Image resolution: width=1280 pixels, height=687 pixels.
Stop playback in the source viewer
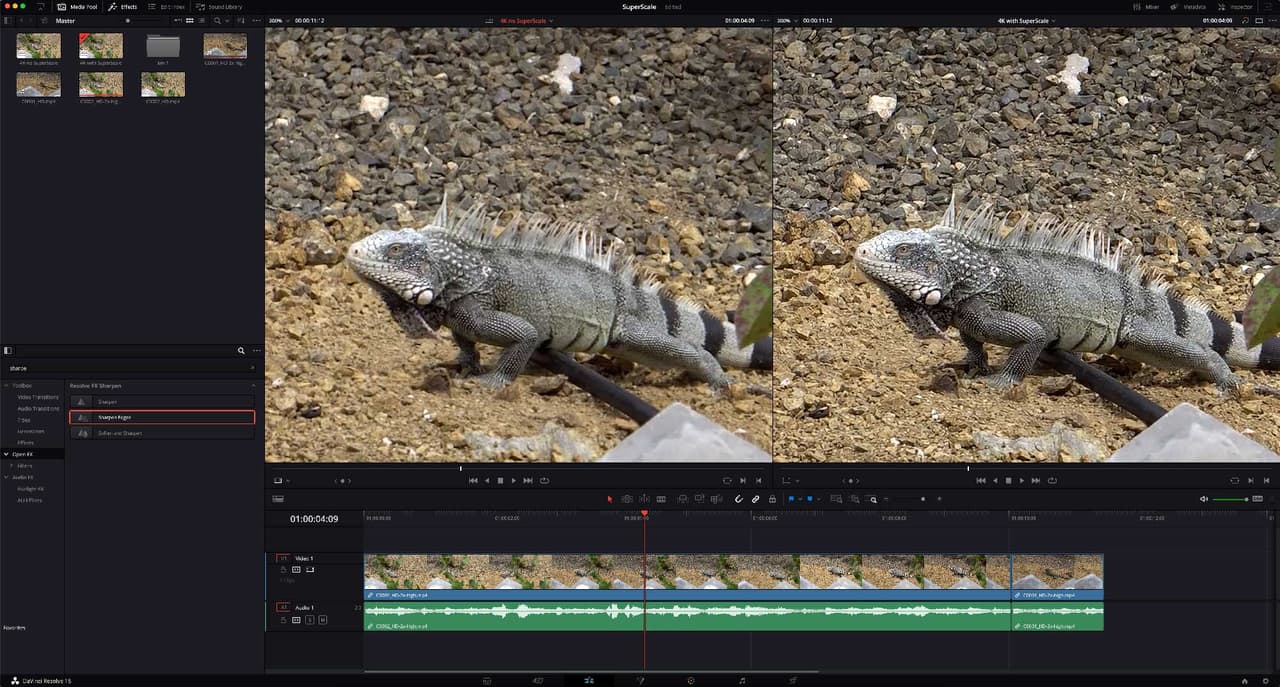pos(500,480)
